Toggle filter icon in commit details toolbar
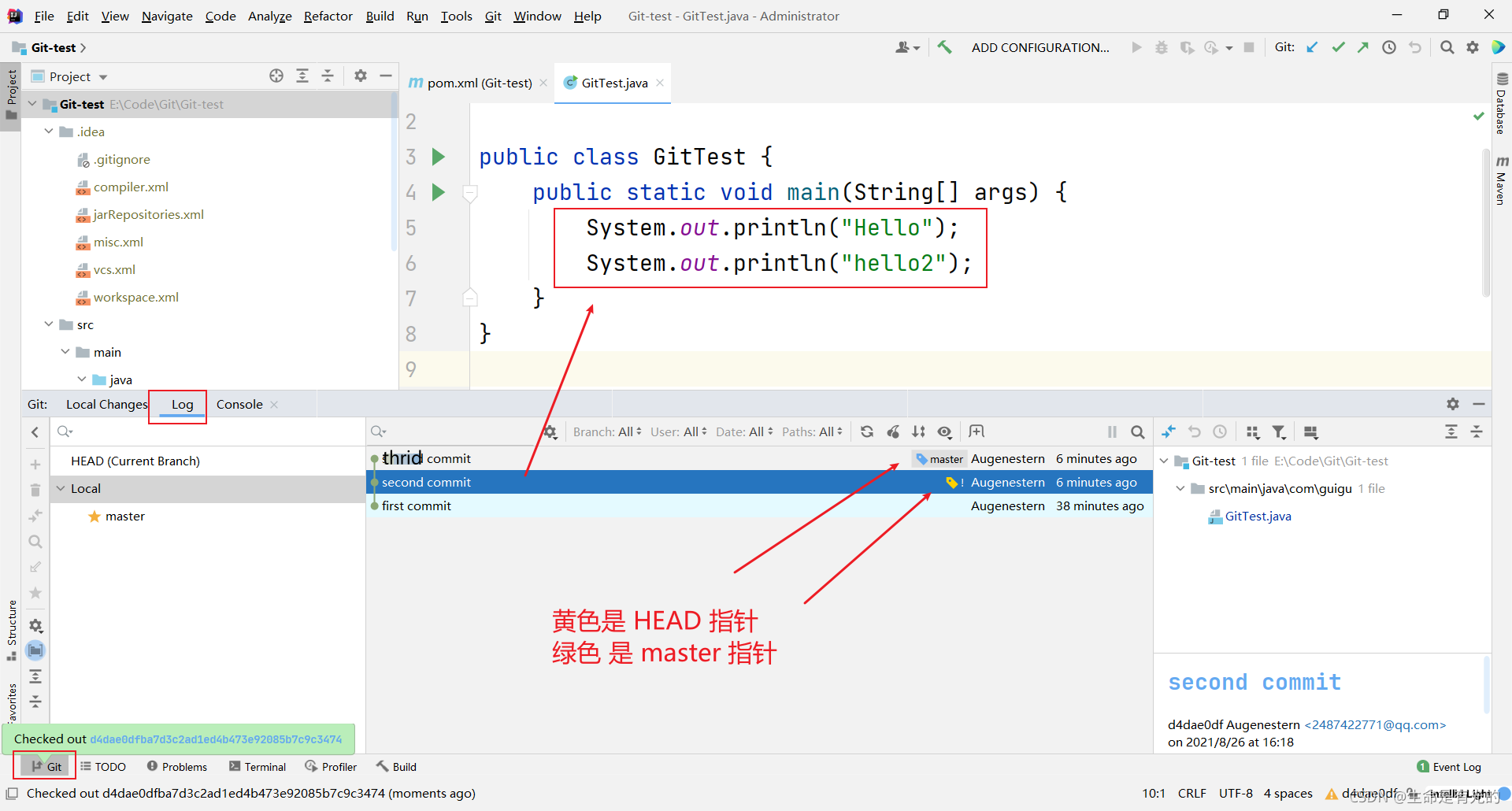The height and width of the screenshot is (811, 1512). click(x=1279, y=431)
